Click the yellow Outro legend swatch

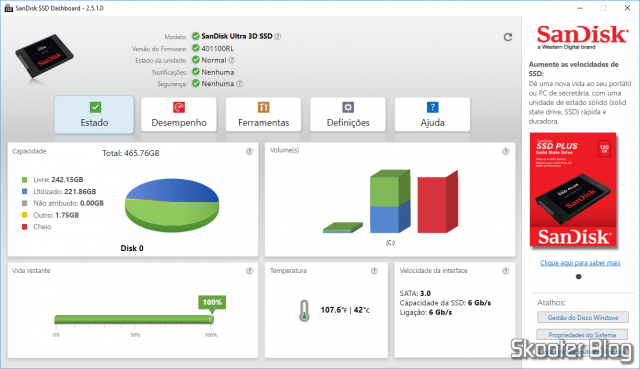point(24,215)
